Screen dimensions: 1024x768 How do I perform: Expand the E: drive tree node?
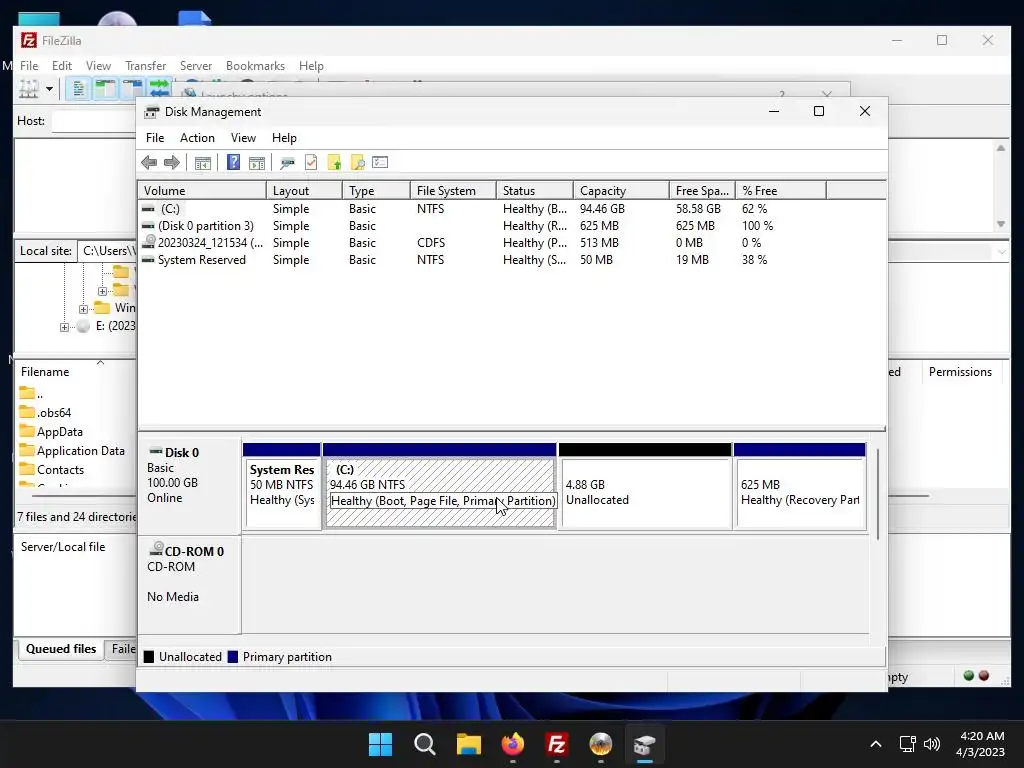pyautogui.click(x=64, y=327)
